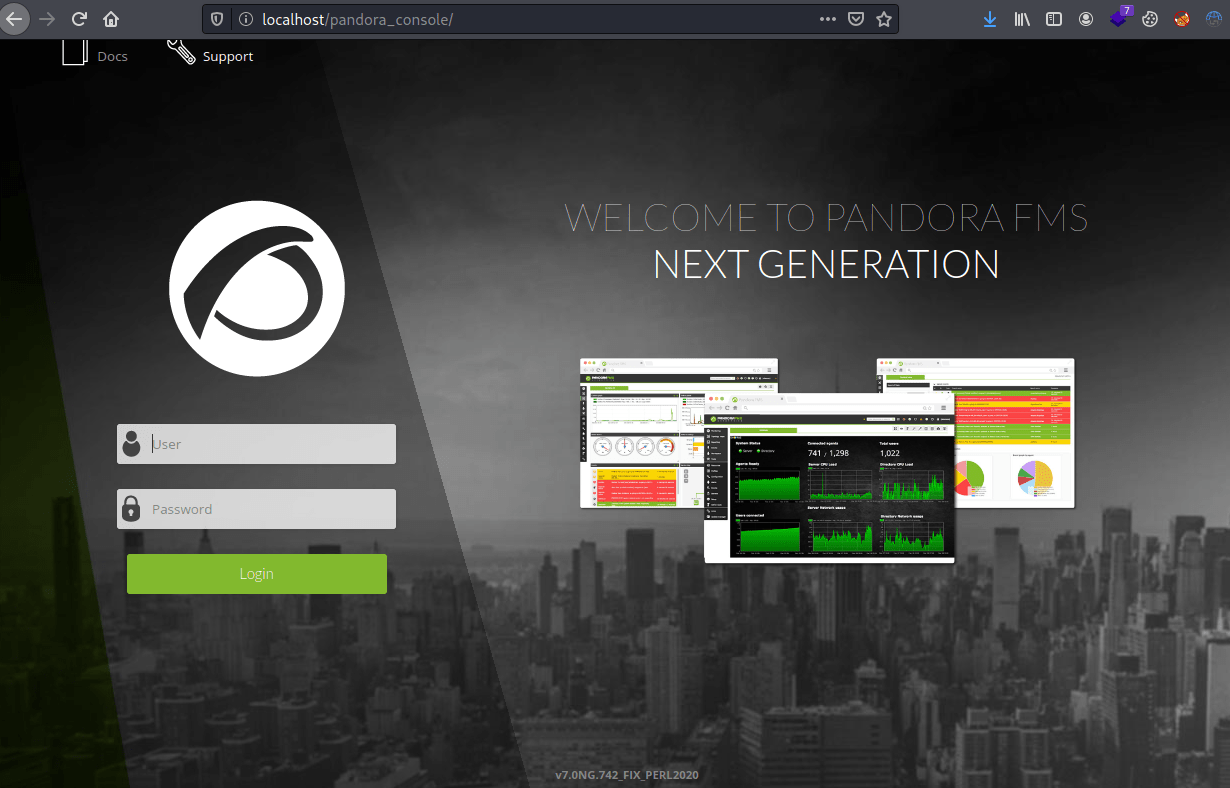The height and width of the screenshot is (788, 1230).
Task: Open the tracking protection shield
Action: [x=218, y=19]
